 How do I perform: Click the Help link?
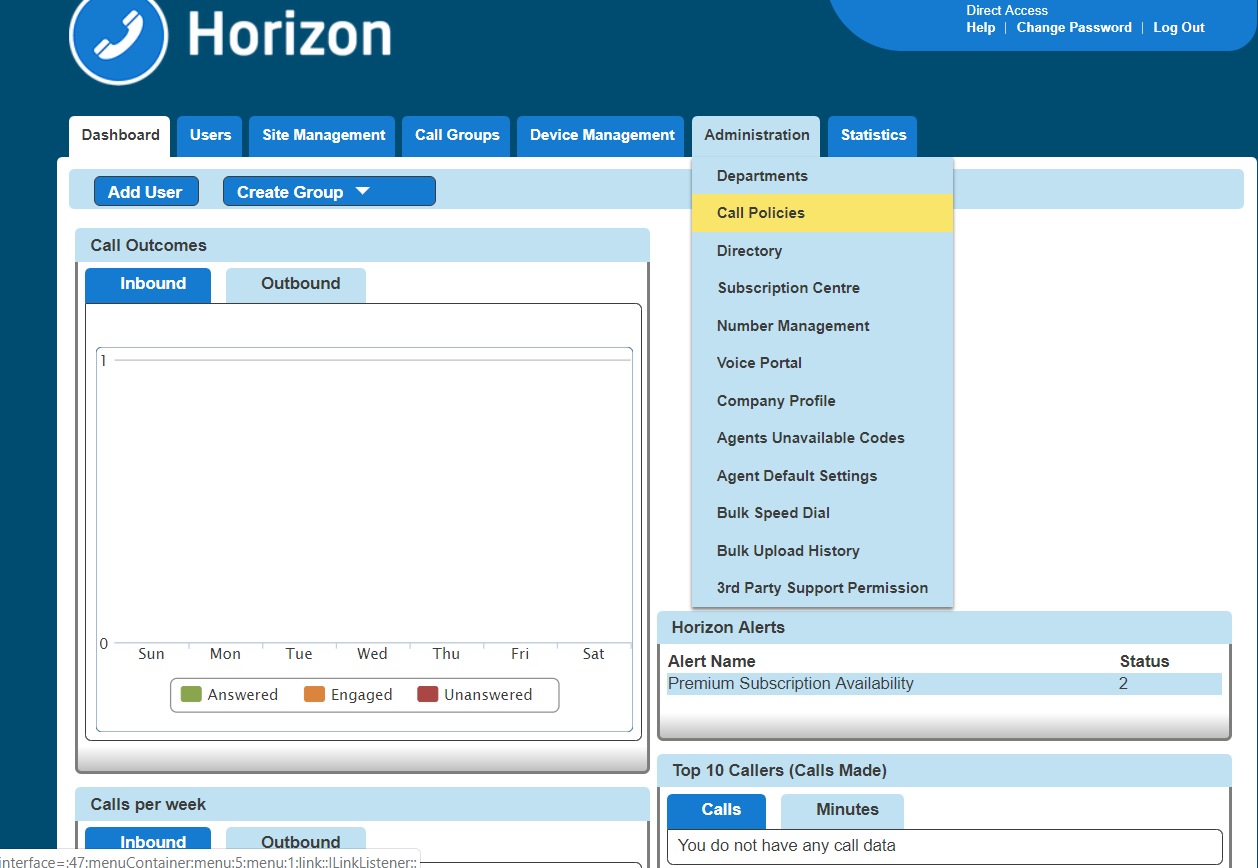click(x=980, y=28)
